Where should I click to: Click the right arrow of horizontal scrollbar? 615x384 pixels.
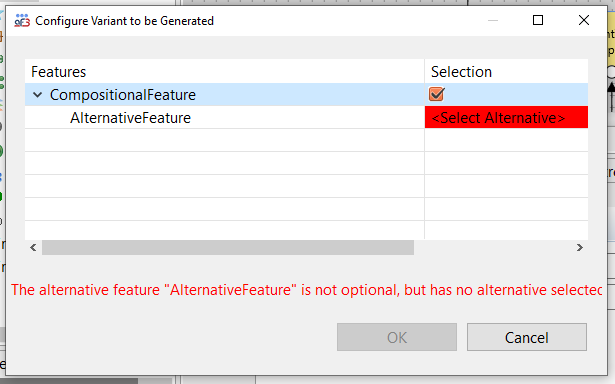click(580, 248)
